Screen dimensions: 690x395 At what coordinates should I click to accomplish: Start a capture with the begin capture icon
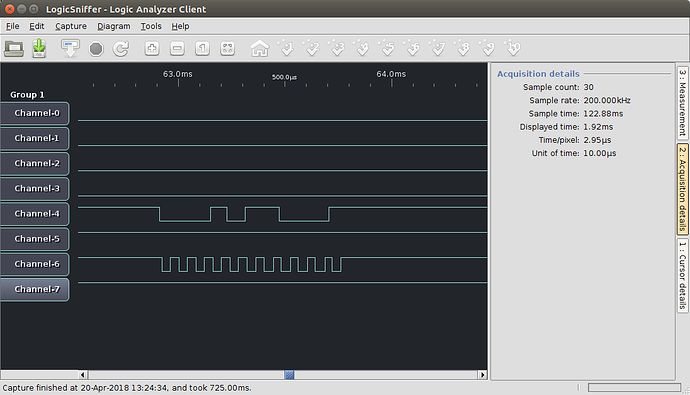(x=70, y=48)
